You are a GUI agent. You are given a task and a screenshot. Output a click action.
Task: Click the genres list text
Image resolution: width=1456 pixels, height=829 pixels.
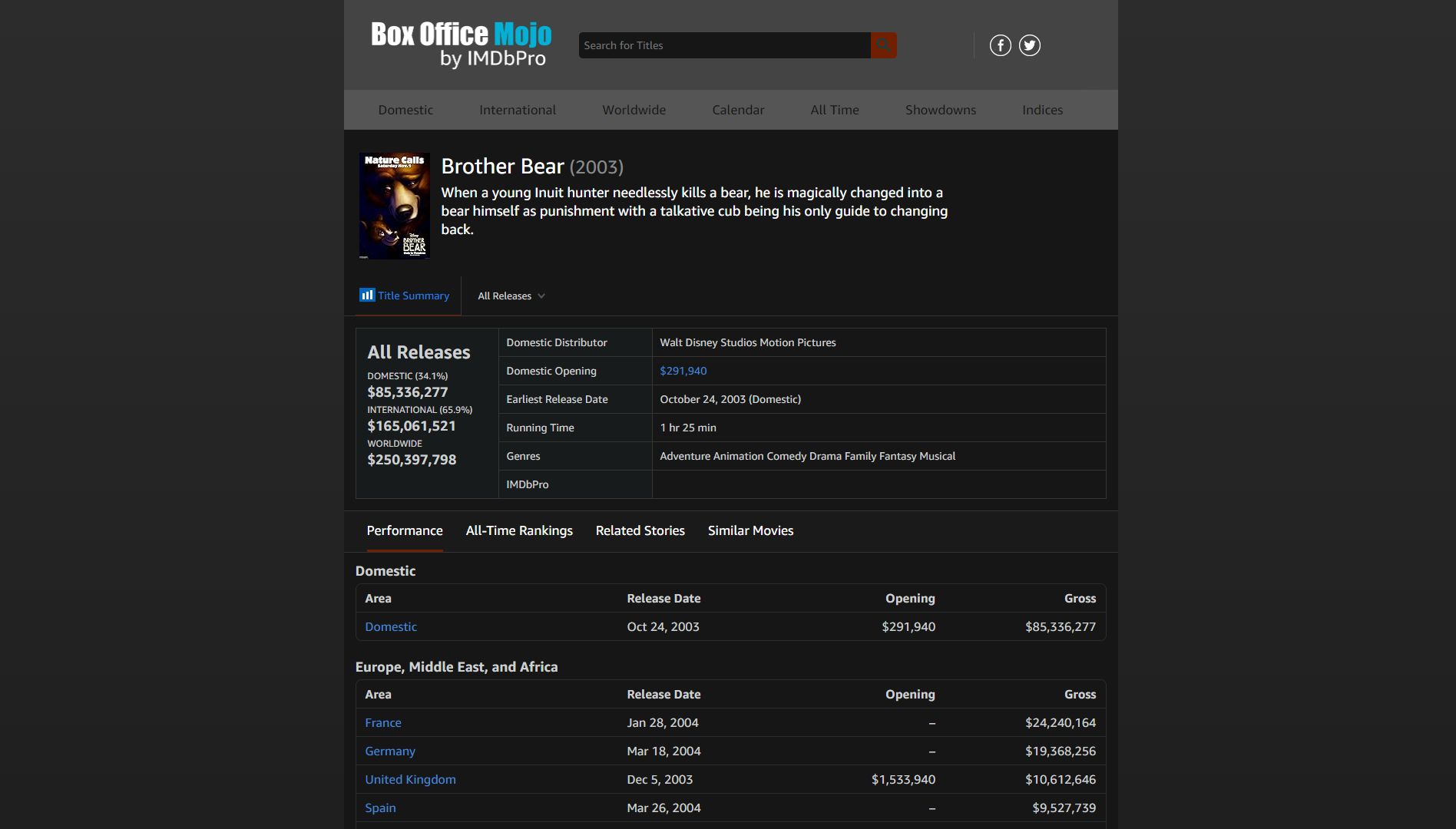coord(808,456)
